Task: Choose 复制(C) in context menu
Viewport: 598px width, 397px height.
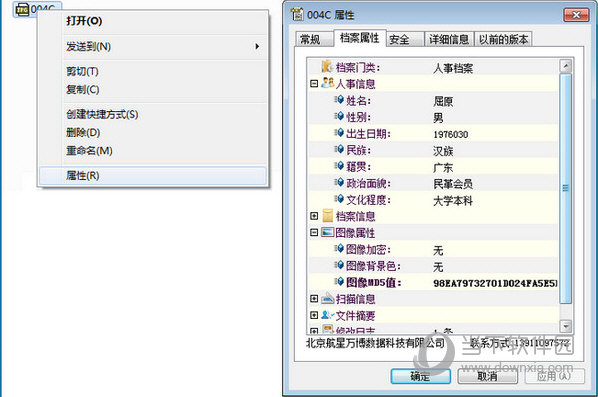Action: coord(153,89)
